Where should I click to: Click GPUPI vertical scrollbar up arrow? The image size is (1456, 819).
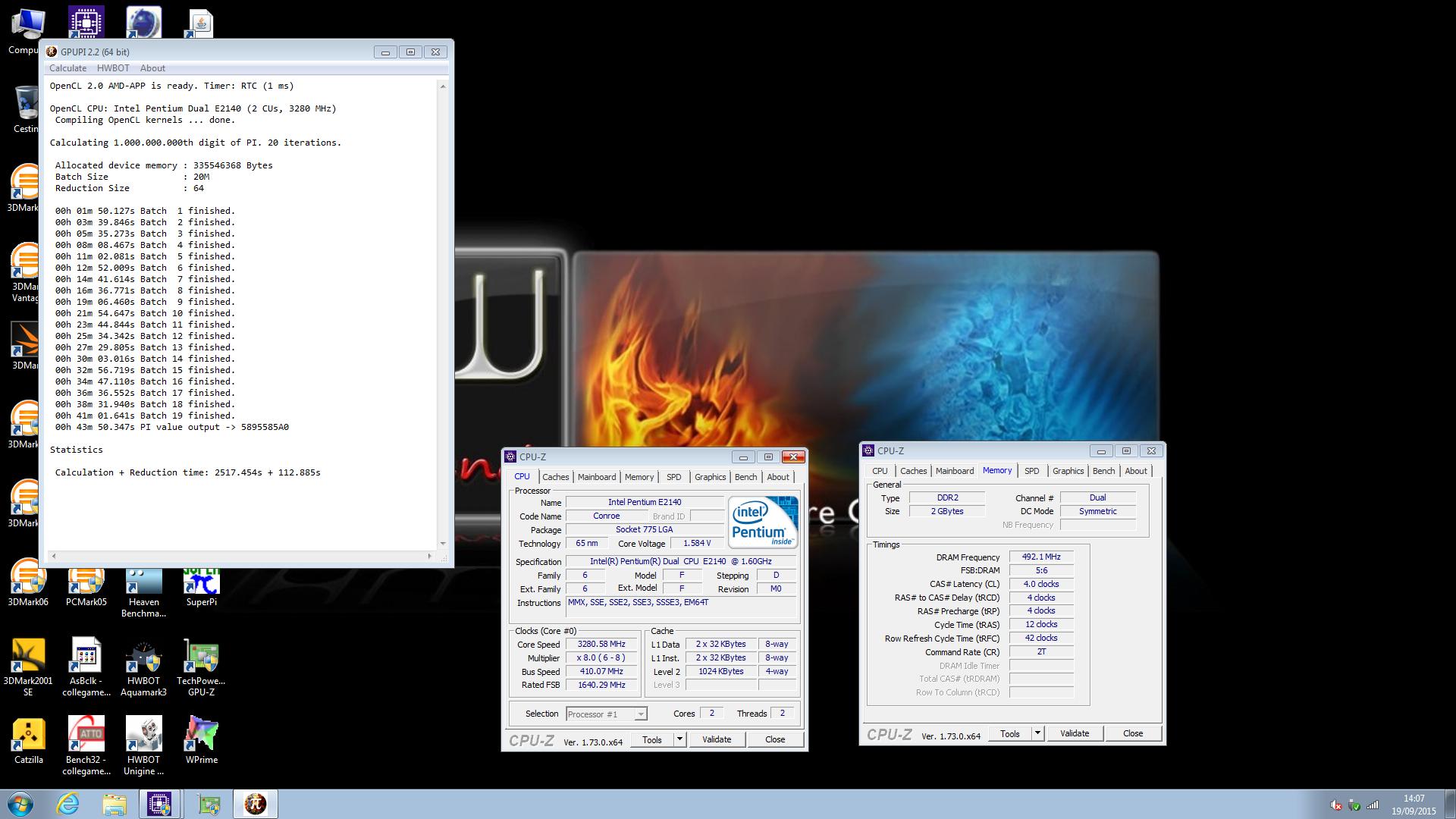443,86
